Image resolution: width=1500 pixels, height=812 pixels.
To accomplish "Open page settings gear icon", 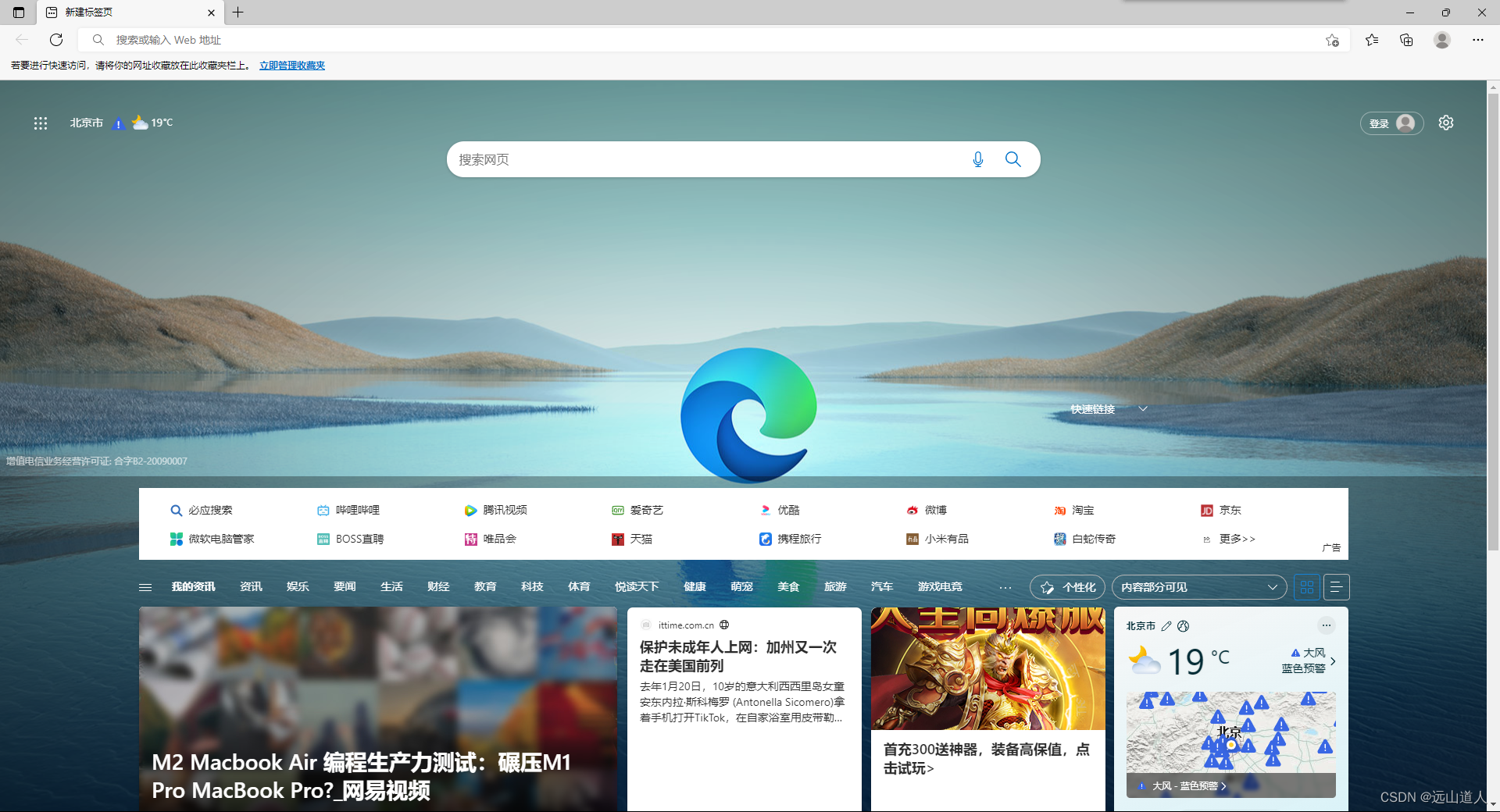I will coord(1446,123).
